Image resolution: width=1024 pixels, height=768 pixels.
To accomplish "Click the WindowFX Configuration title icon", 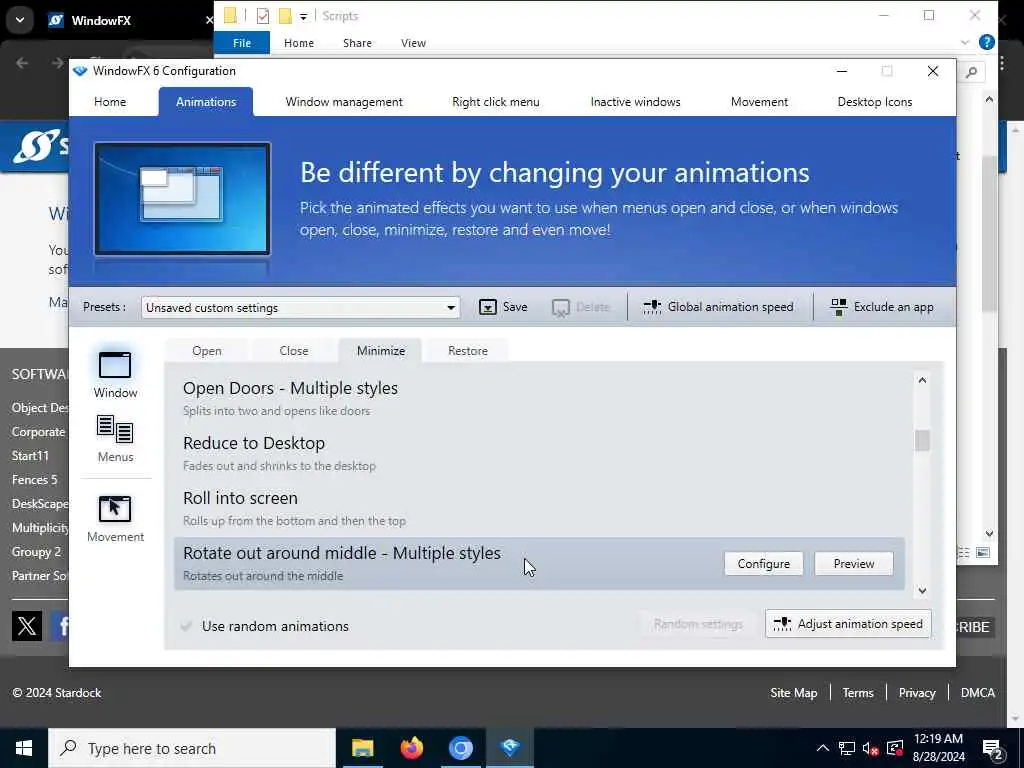I will tap(80, 71).
